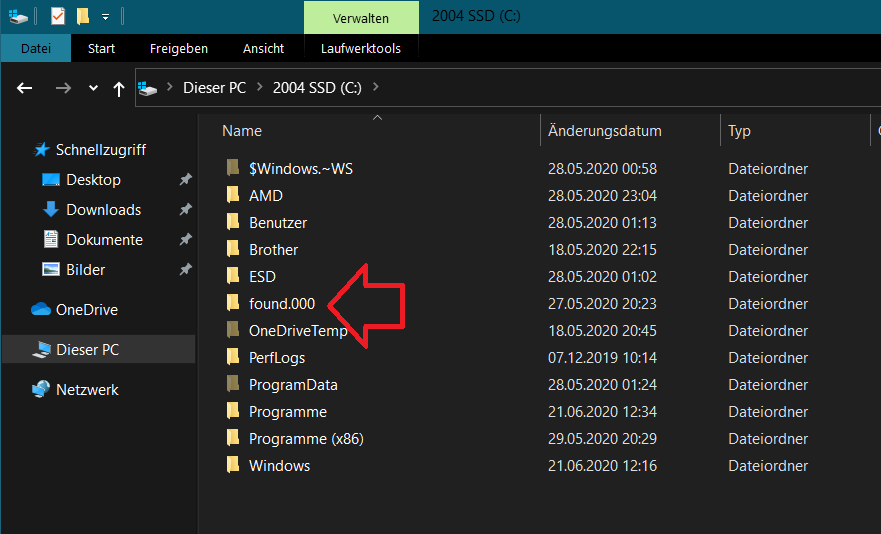The height and width of the screenshot is (534, 881).
Task: Click the found.000 folder icon
Action: tap(233, 302)
